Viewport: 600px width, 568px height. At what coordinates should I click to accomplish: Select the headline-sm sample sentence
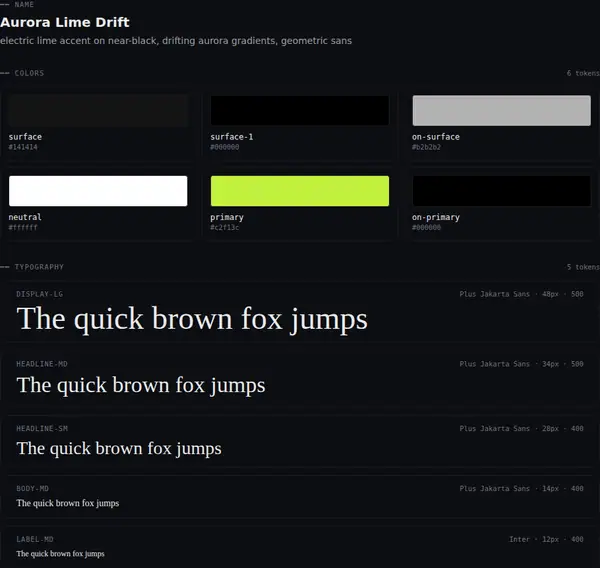click(119, 448)
